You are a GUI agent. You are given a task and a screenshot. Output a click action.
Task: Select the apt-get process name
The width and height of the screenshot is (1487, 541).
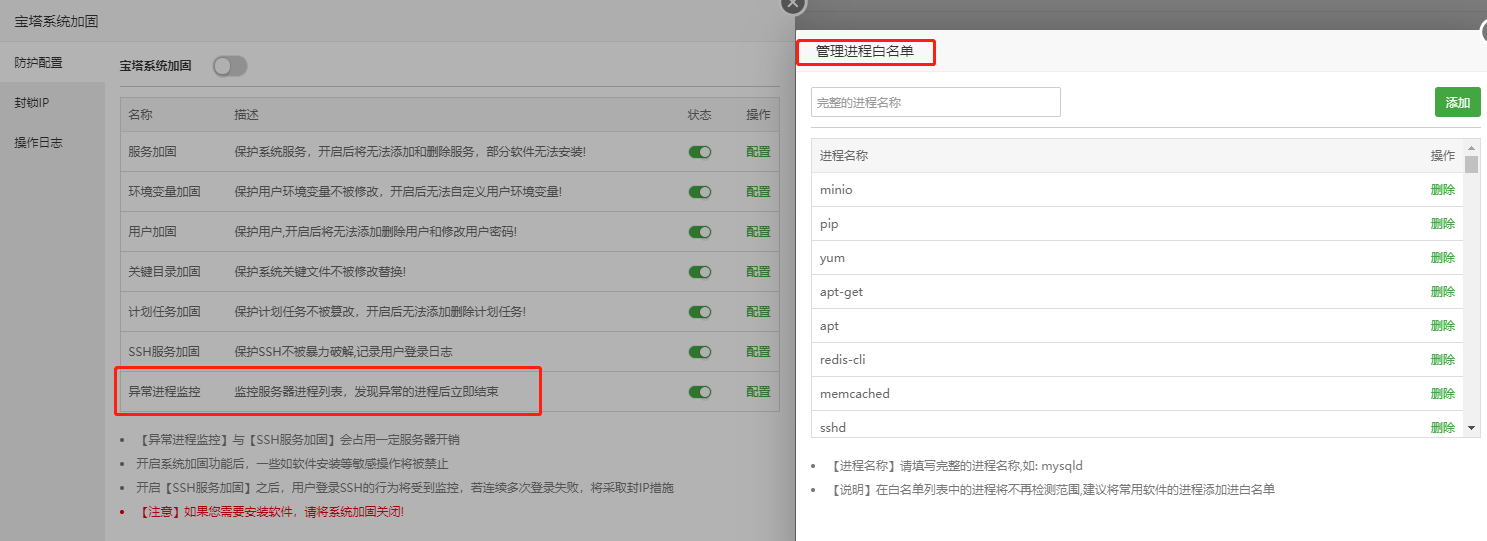841,292
